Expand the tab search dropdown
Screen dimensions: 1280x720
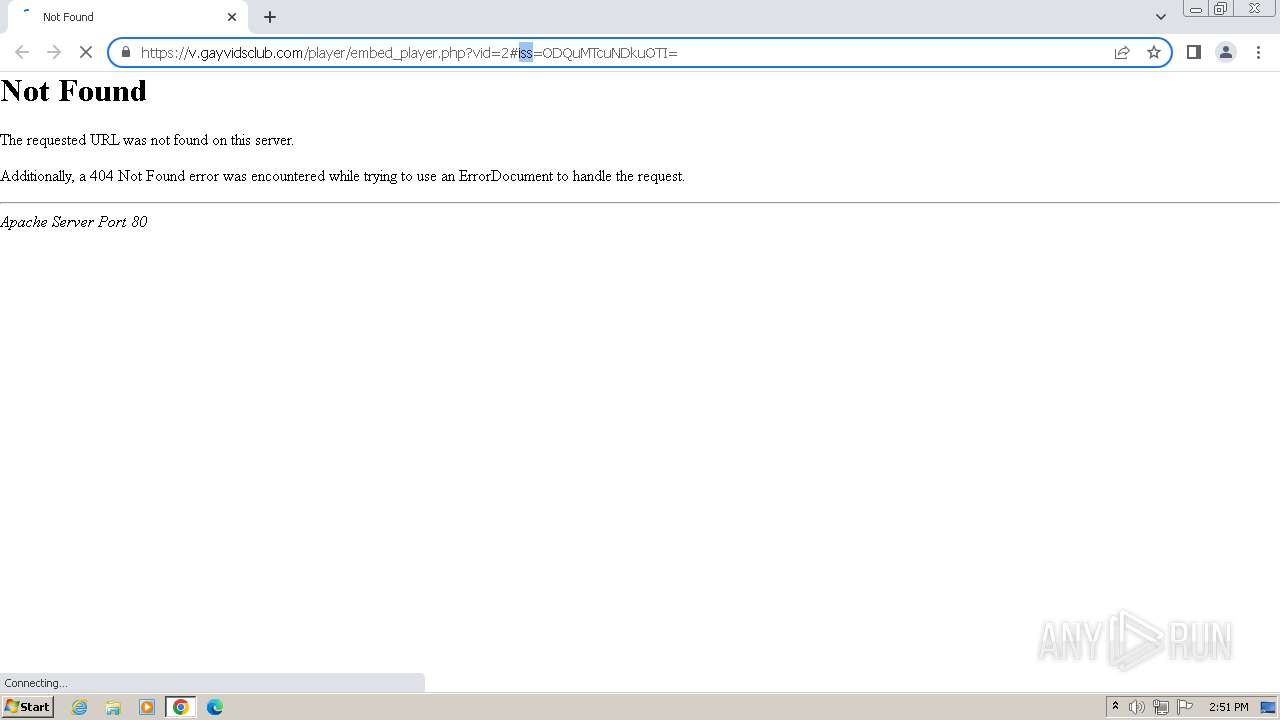pos(1161,17)
